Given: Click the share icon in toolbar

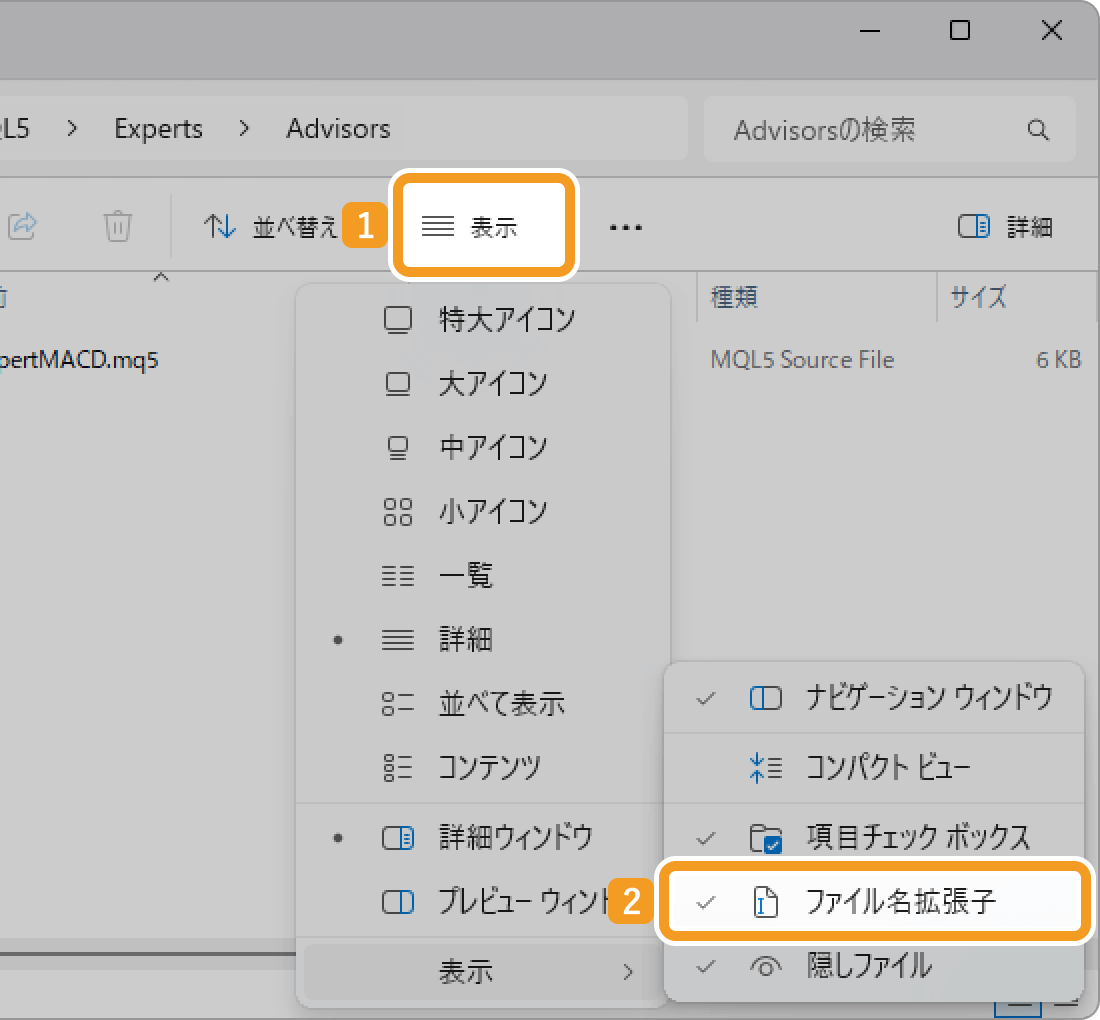Looking at the screenshot, I should pyautogui.click(x=22, y=226).
